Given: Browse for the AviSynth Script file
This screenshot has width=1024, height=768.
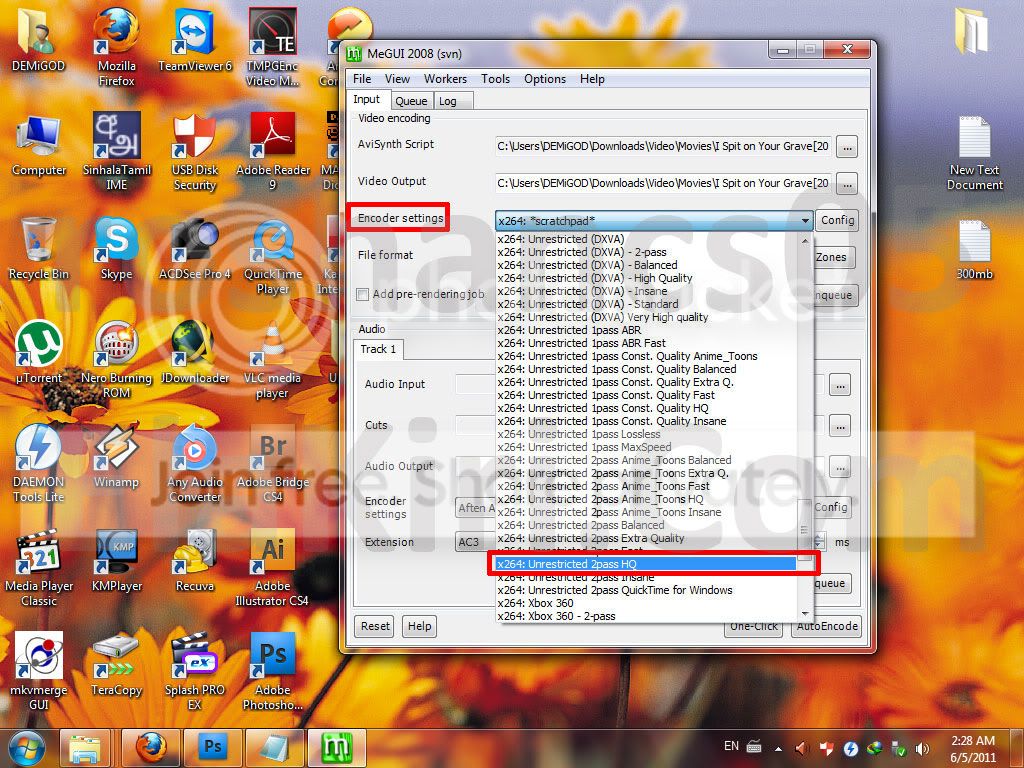Looking at the screenshot, I should point(847,147).
